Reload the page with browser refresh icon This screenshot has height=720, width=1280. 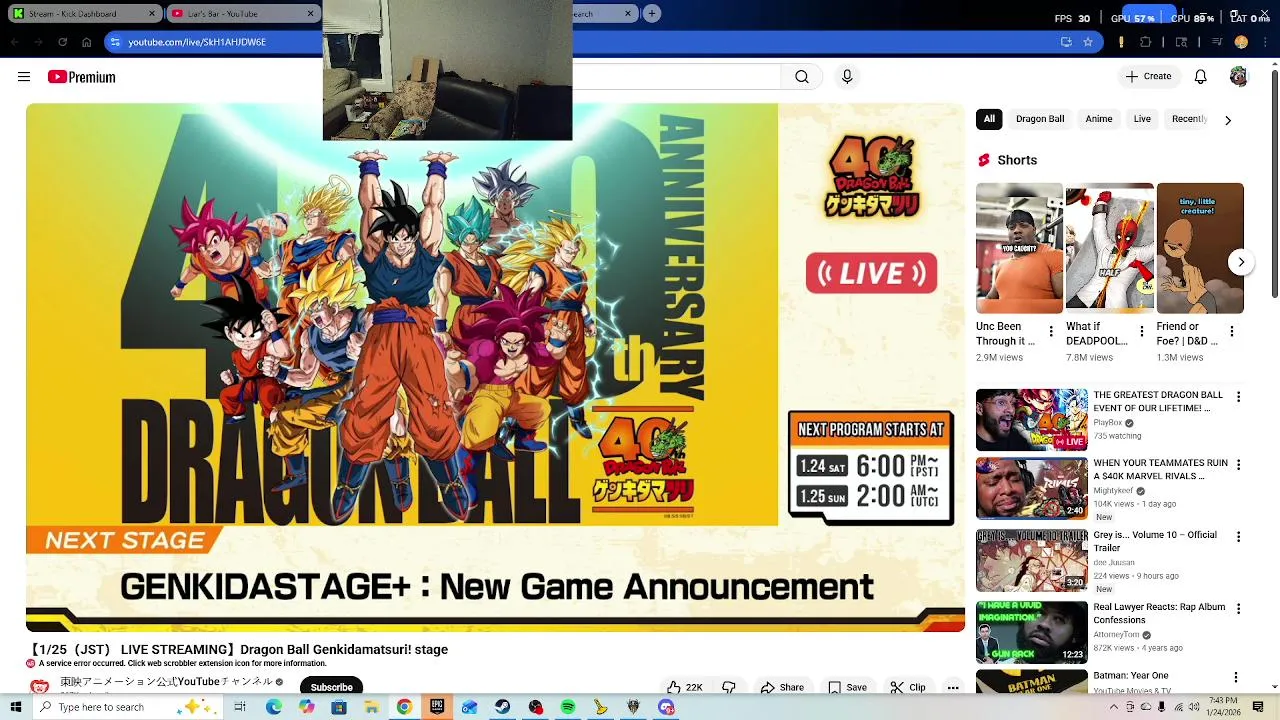pyautogui.click(x=62, y=42)
